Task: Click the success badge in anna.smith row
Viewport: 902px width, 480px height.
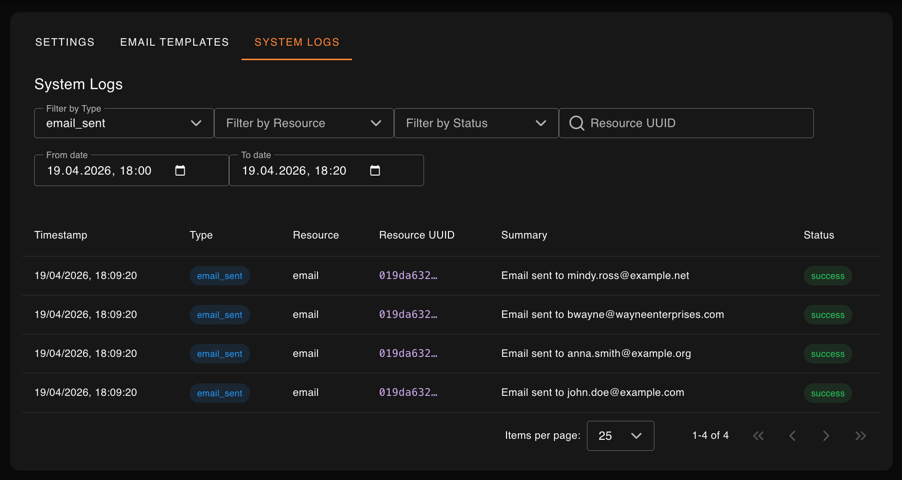Action: point(828,354)
